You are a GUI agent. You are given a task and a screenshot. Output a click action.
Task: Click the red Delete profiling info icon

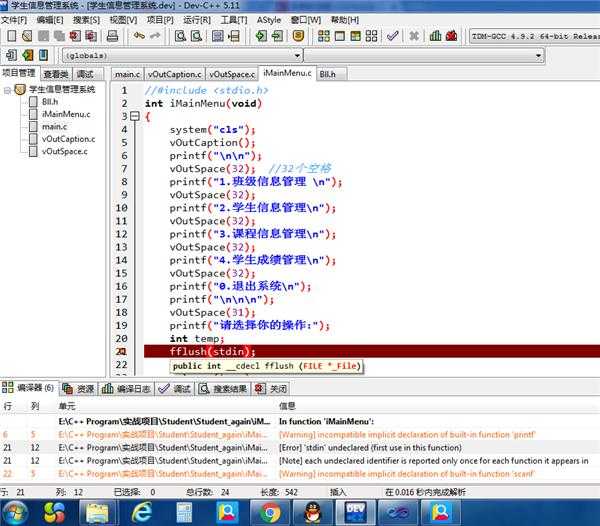tap(452, 36)
